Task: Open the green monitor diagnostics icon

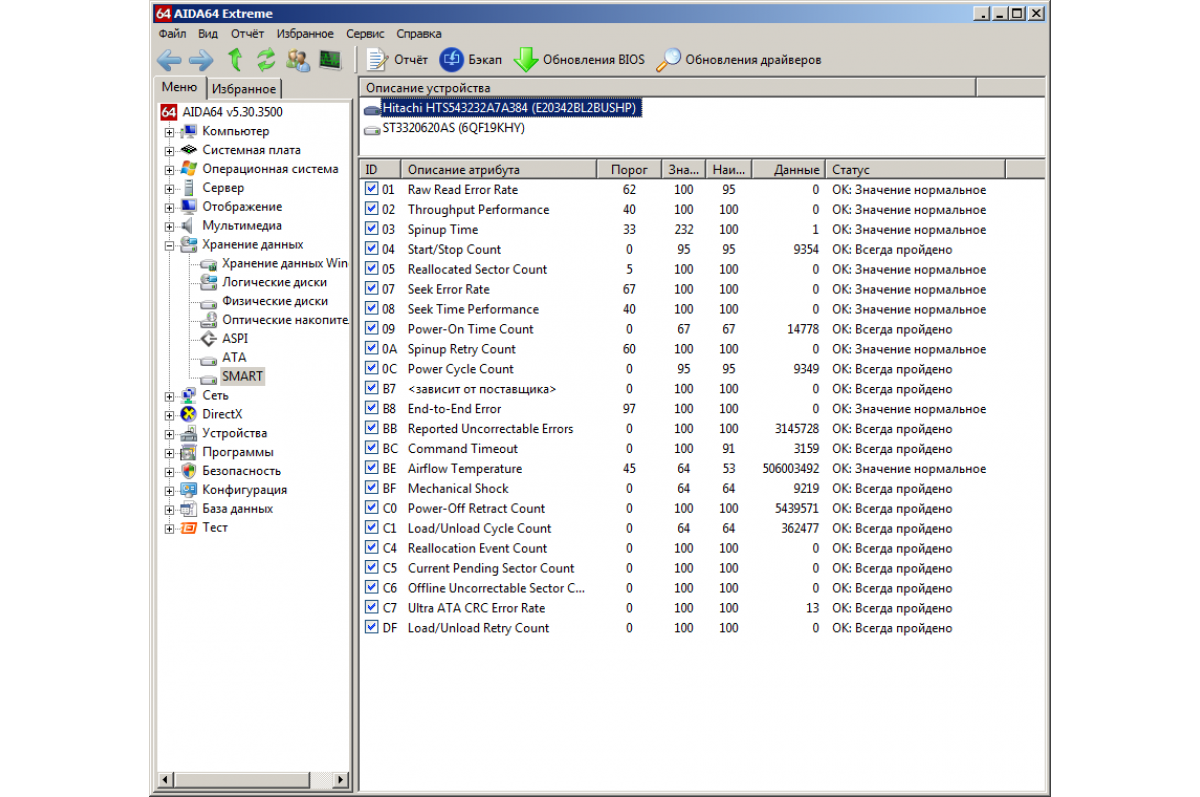Action: (329, 60)
